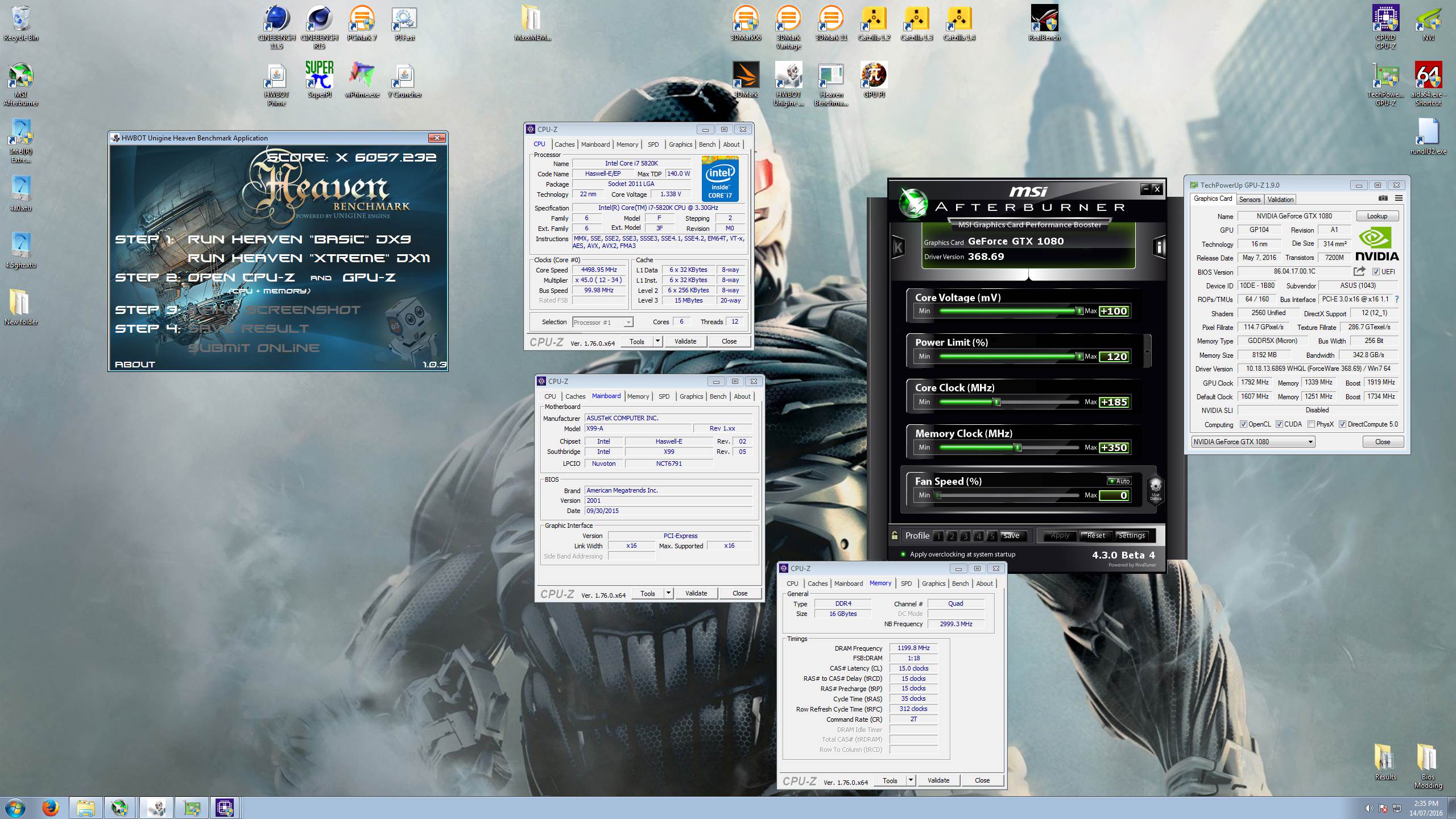
Task: Click the Afterburner 'K' Kombustor side button
Action: point(898,247)
